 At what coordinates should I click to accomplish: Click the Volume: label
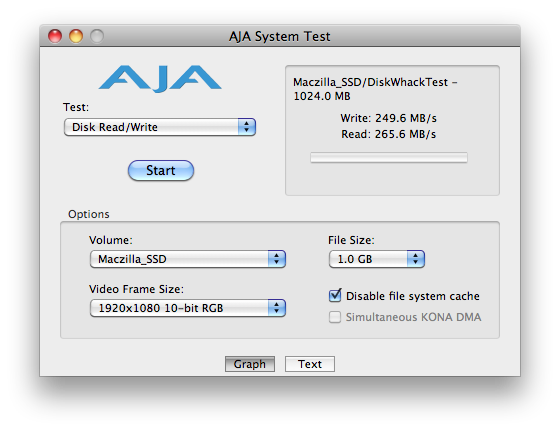coord(111,240)
